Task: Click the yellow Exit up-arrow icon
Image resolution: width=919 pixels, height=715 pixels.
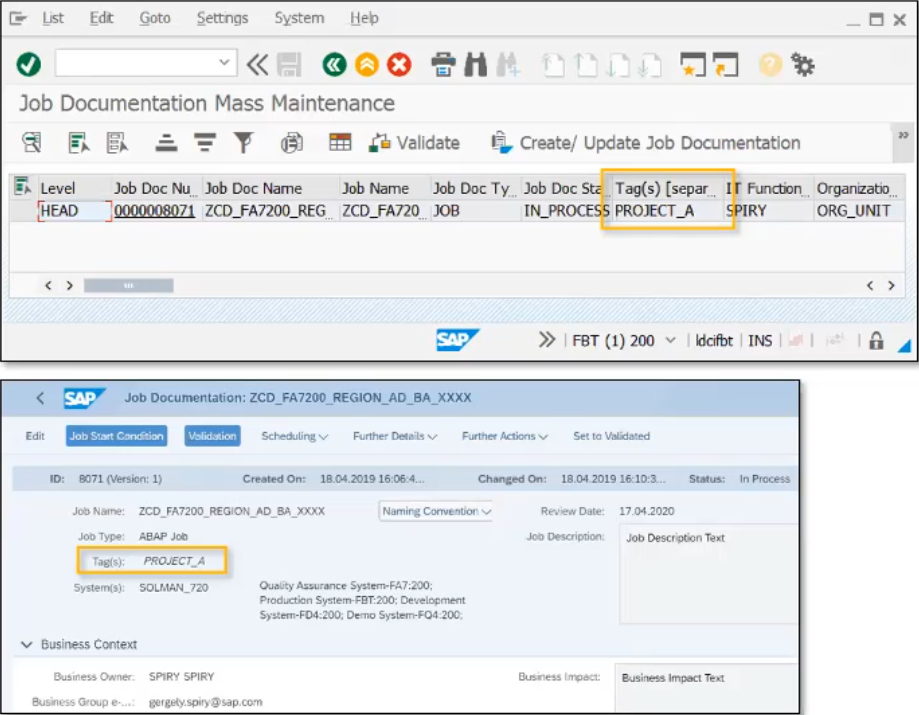Action: tap(367, 65)
